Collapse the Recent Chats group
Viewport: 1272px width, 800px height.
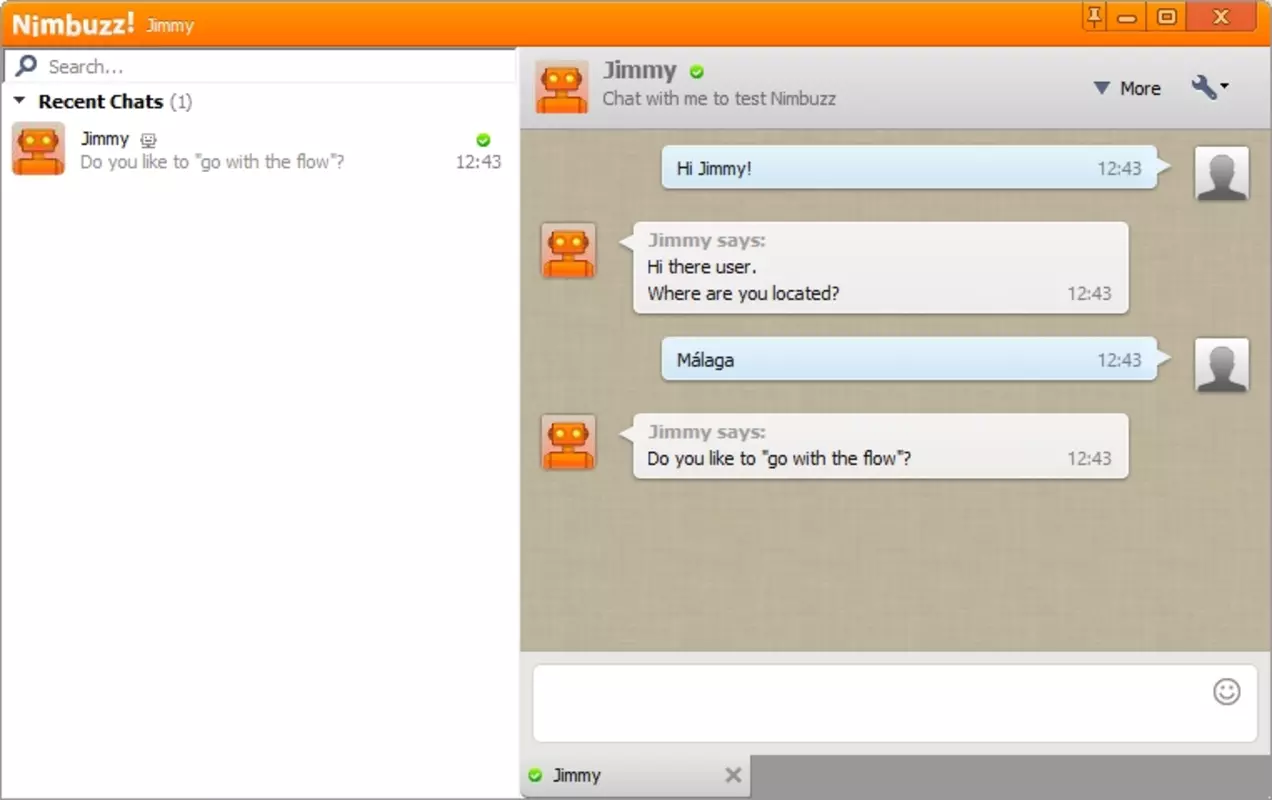coord(19,101)
